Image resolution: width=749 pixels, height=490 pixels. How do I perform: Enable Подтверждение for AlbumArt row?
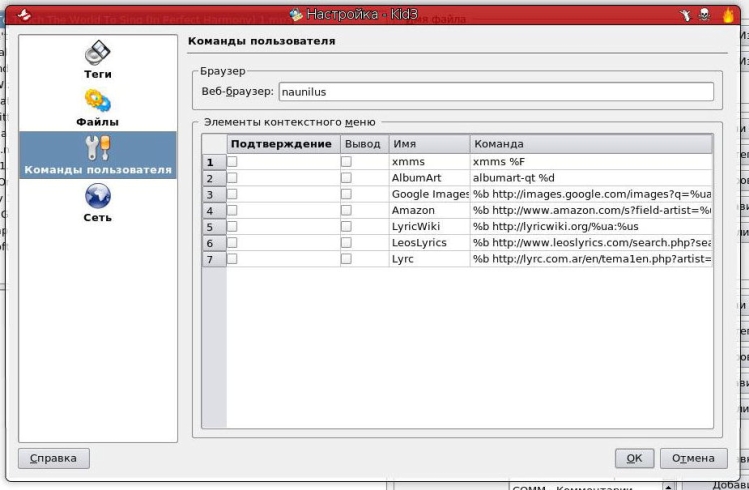[232, 178]
